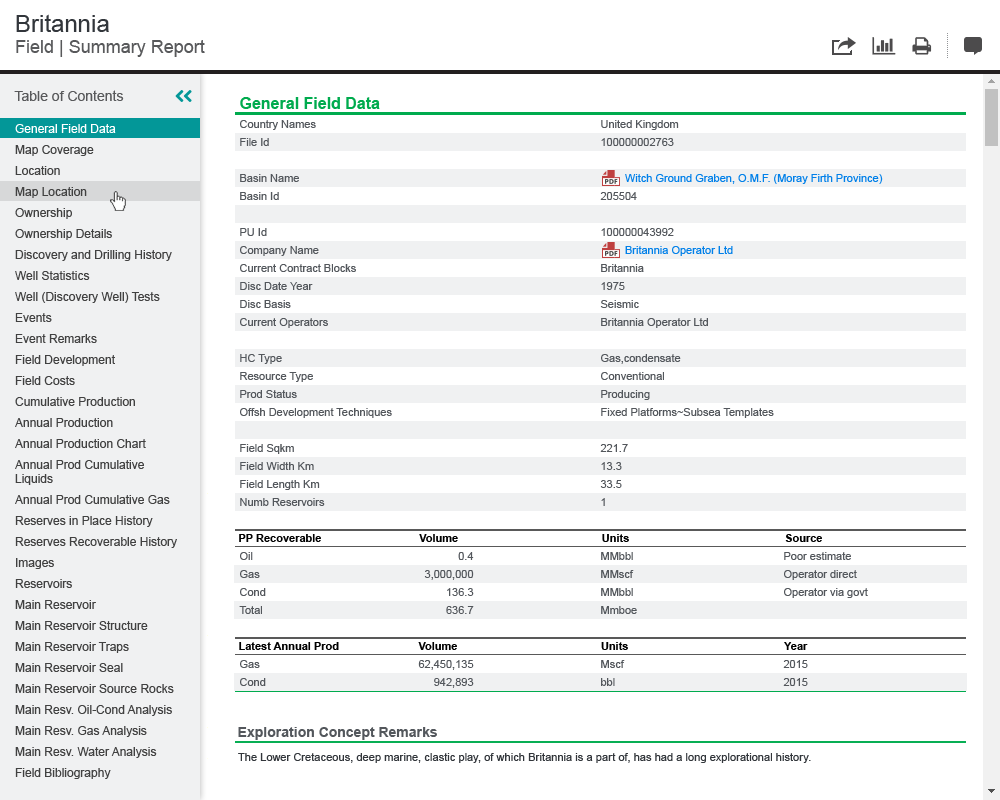Viewport: 1000px width, 800px height.
Task: Go to Discovery and Drilling History
Action: pyautogui.click(x=93, y=255)
